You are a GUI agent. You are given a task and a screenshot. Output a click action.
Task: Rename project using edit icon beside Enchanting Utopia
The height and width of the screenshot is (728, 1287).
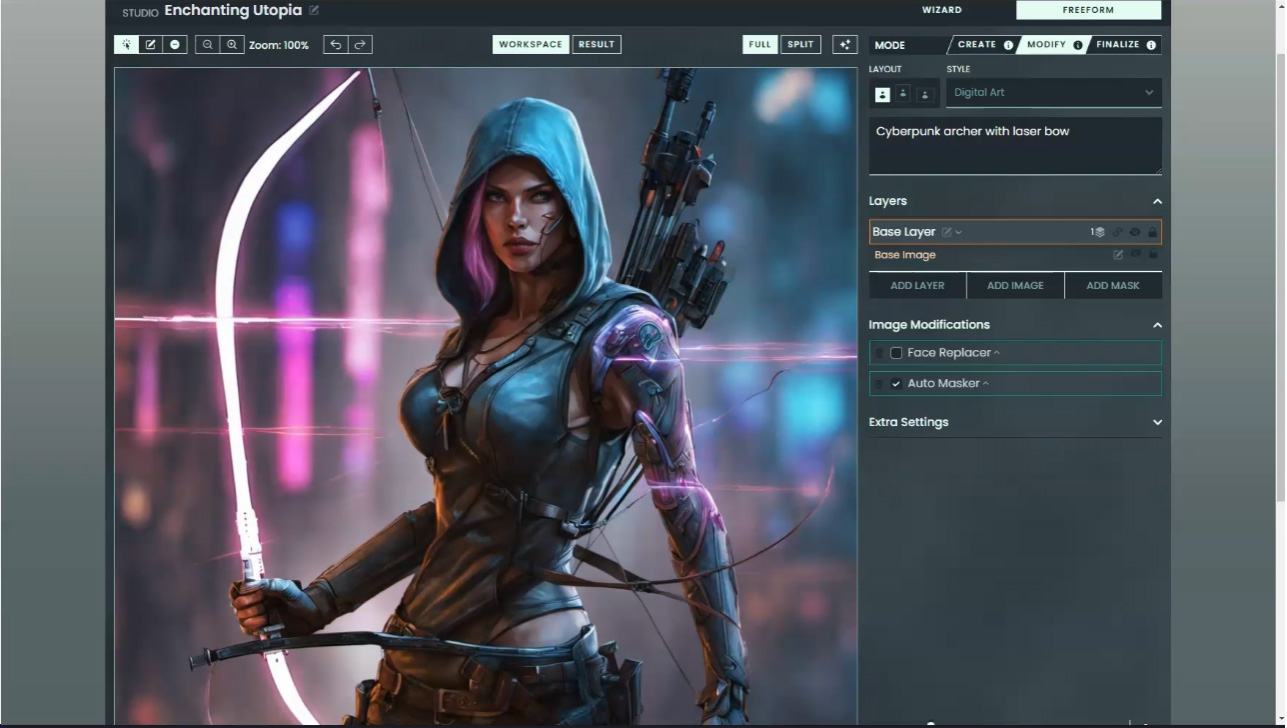click(x=314, y=11)
